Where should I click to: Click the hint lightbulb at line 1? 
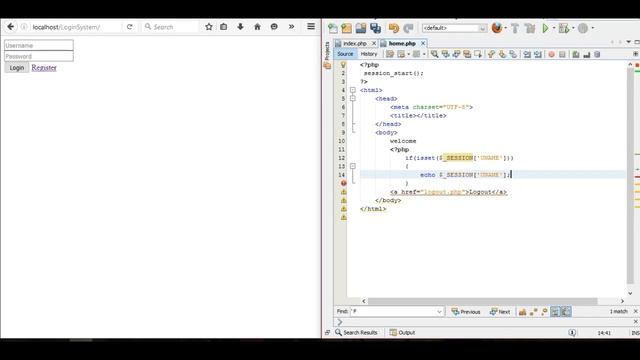pyautogui.click(x=343, y=64)
